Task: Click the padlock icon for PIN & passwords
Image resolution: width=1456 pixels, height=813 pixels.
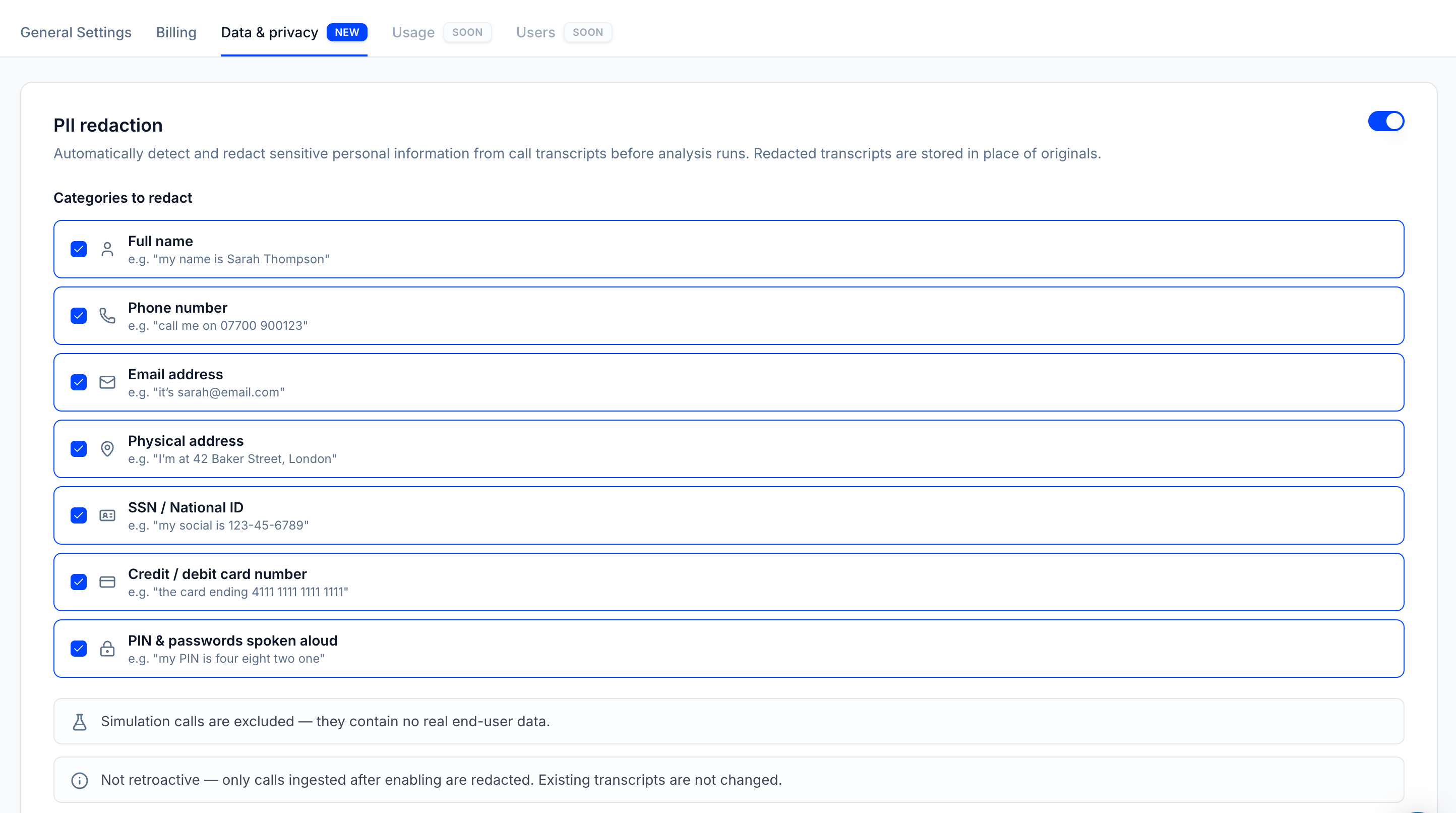Action: click(x=107, y=649)
